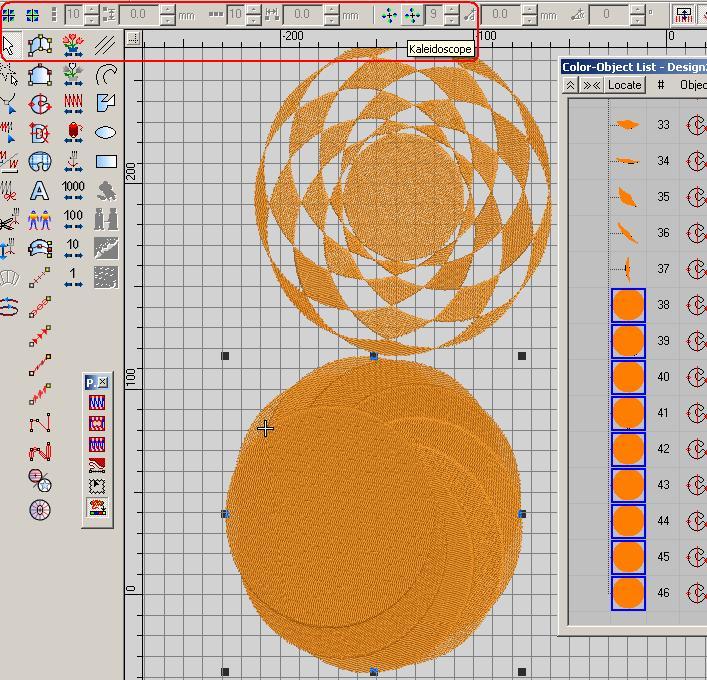The width and height of the screenshot is (707, 680).
Task: Click the red zigzag travel by segment icon
Action: click(x=73, y=104)
